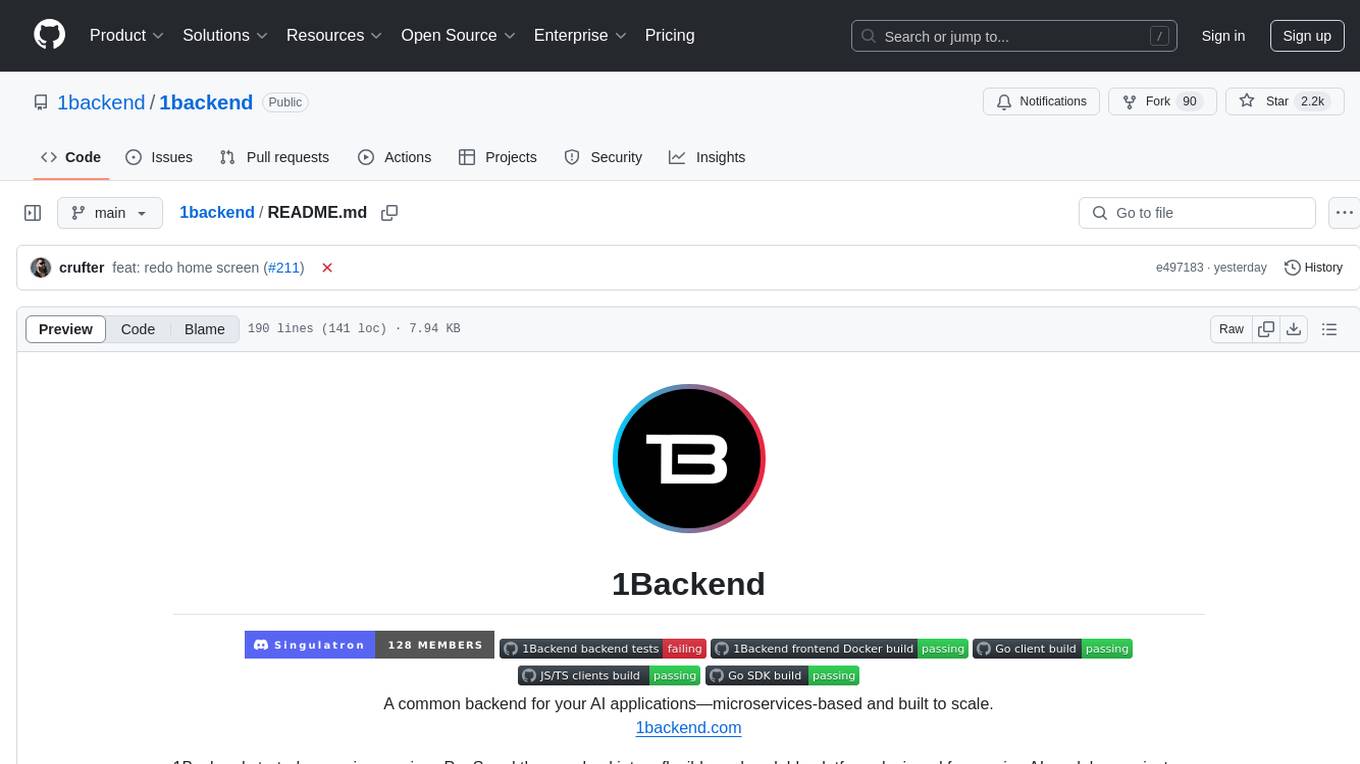The width and height of the screenshot is (1360, 764).
Task: Open the Raw file view
Action: 1231,329
